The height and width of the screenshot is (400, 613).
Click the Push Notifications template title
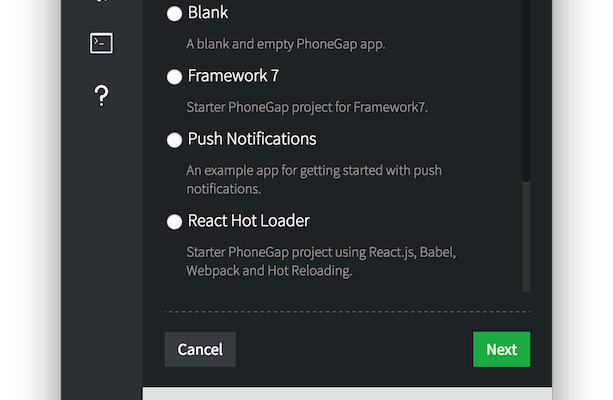252,139
